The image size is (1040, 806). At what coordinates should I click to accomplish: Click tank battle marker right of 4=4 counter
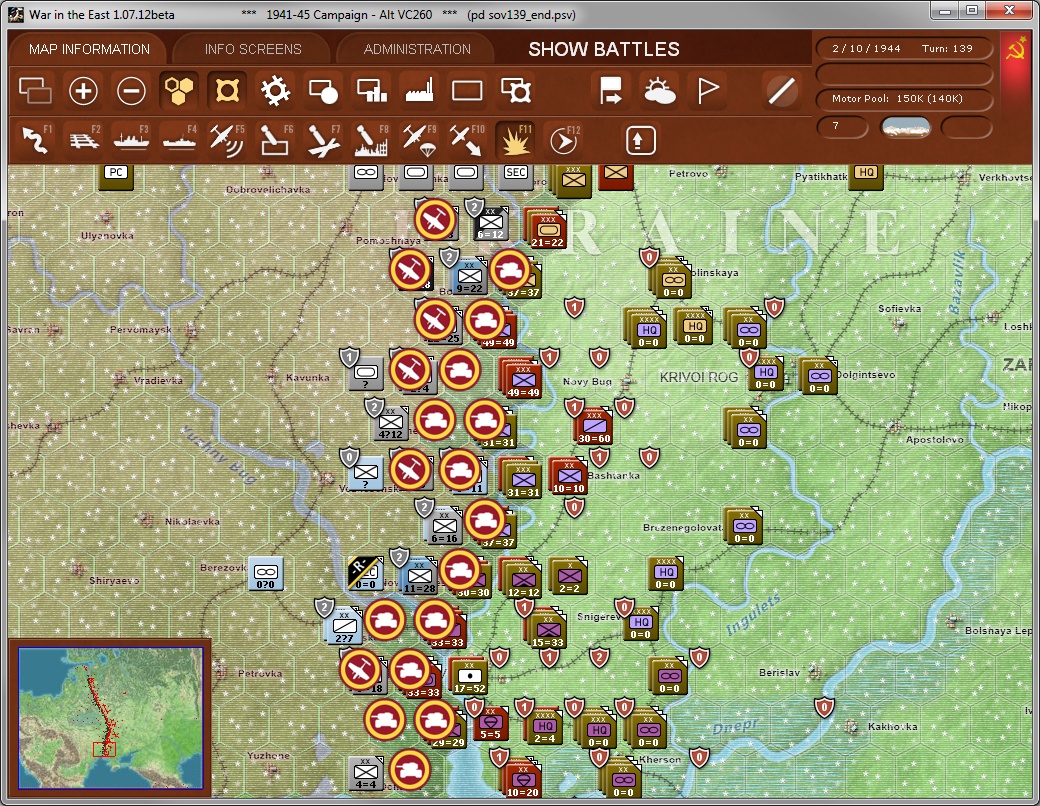click(x=409, y=770)
